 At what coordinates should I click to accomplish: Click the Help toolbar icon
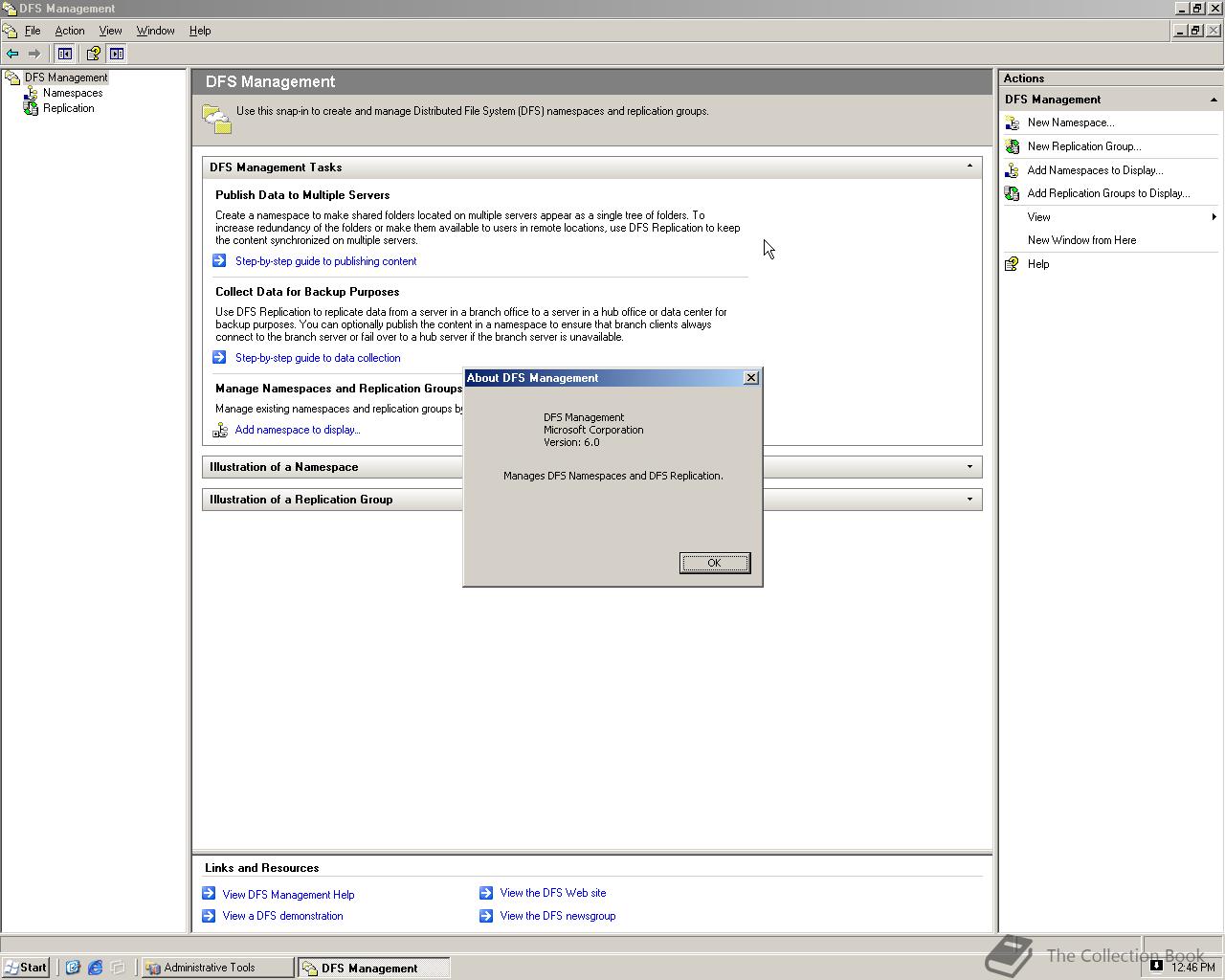(94, 54)
